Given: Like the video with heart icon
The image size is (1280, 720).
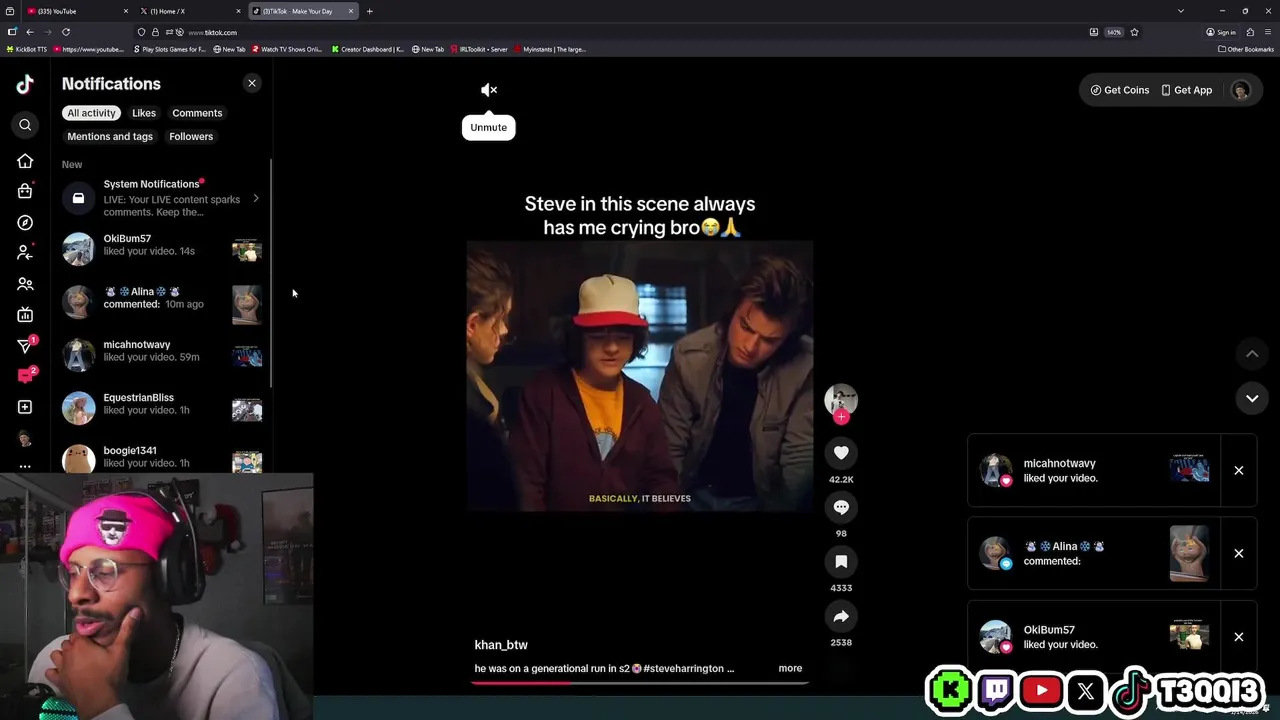Looking at the screenshot, I should click(x=841, y=453).
